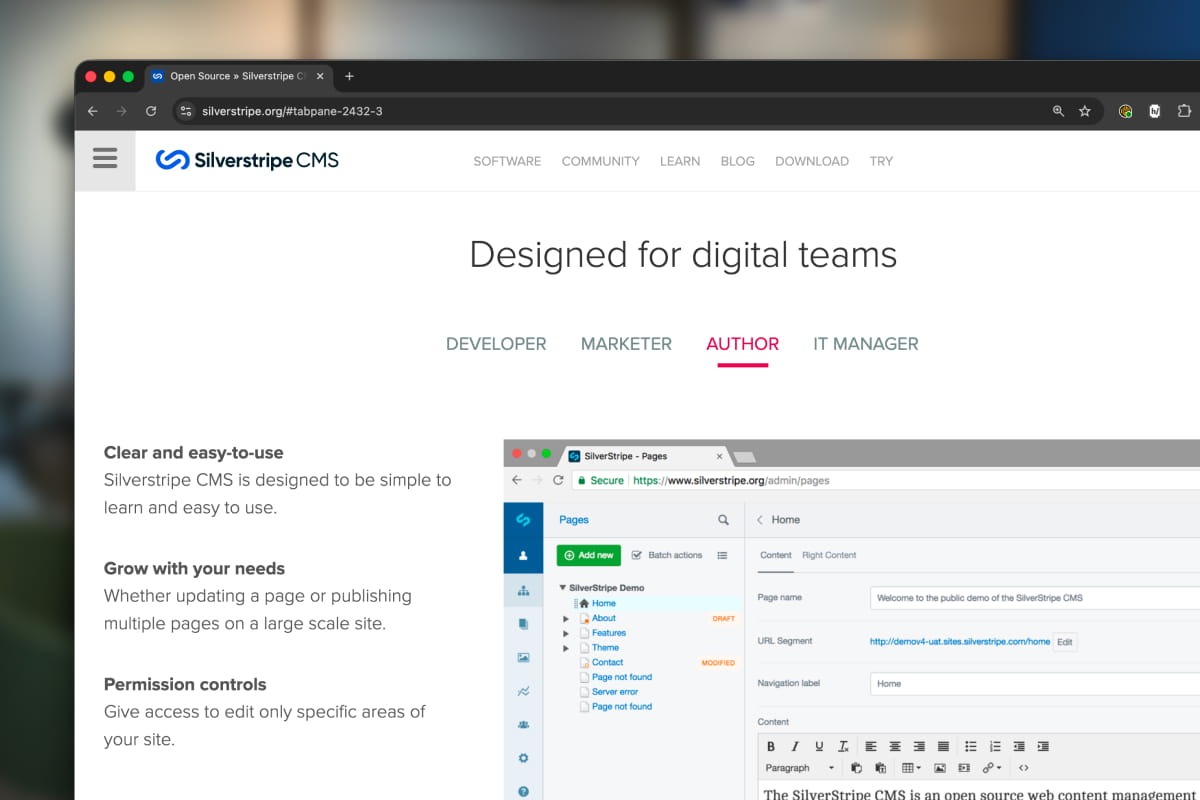Open the Settings gear in CMS sidebar
The image size is (1200, 800).
523,758
